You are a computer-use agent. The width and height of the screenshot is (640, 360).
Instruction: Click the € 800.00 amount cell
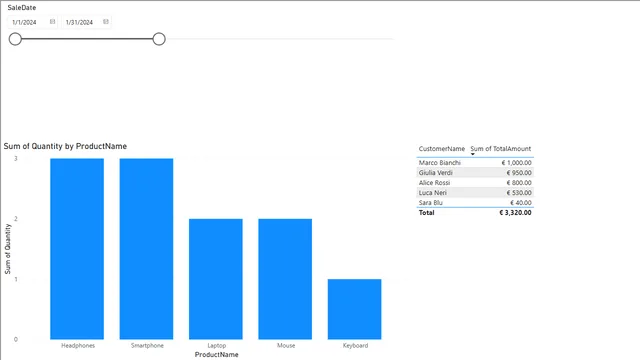point(519,182)
